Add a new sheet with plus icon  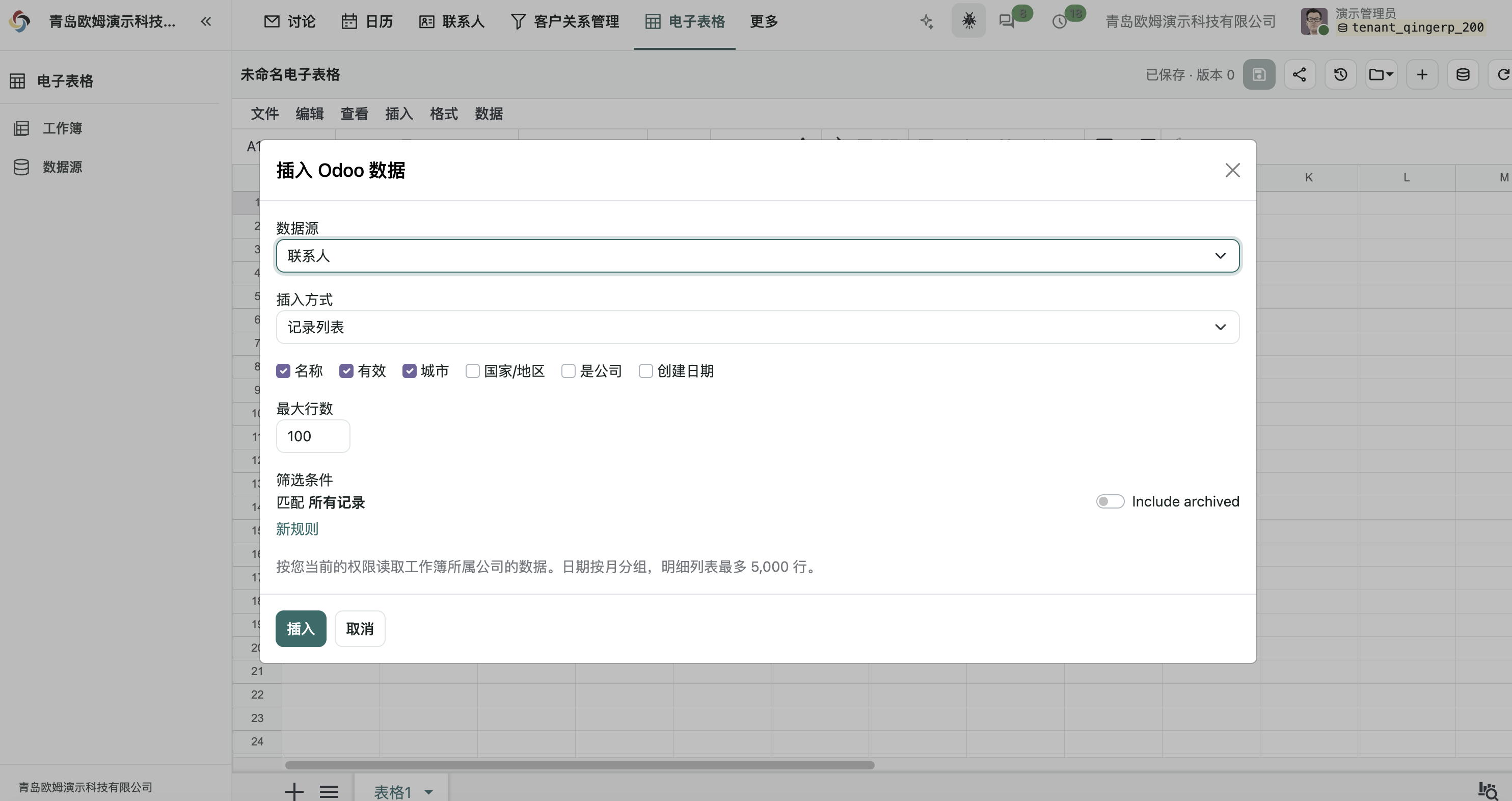coord(294,792)
